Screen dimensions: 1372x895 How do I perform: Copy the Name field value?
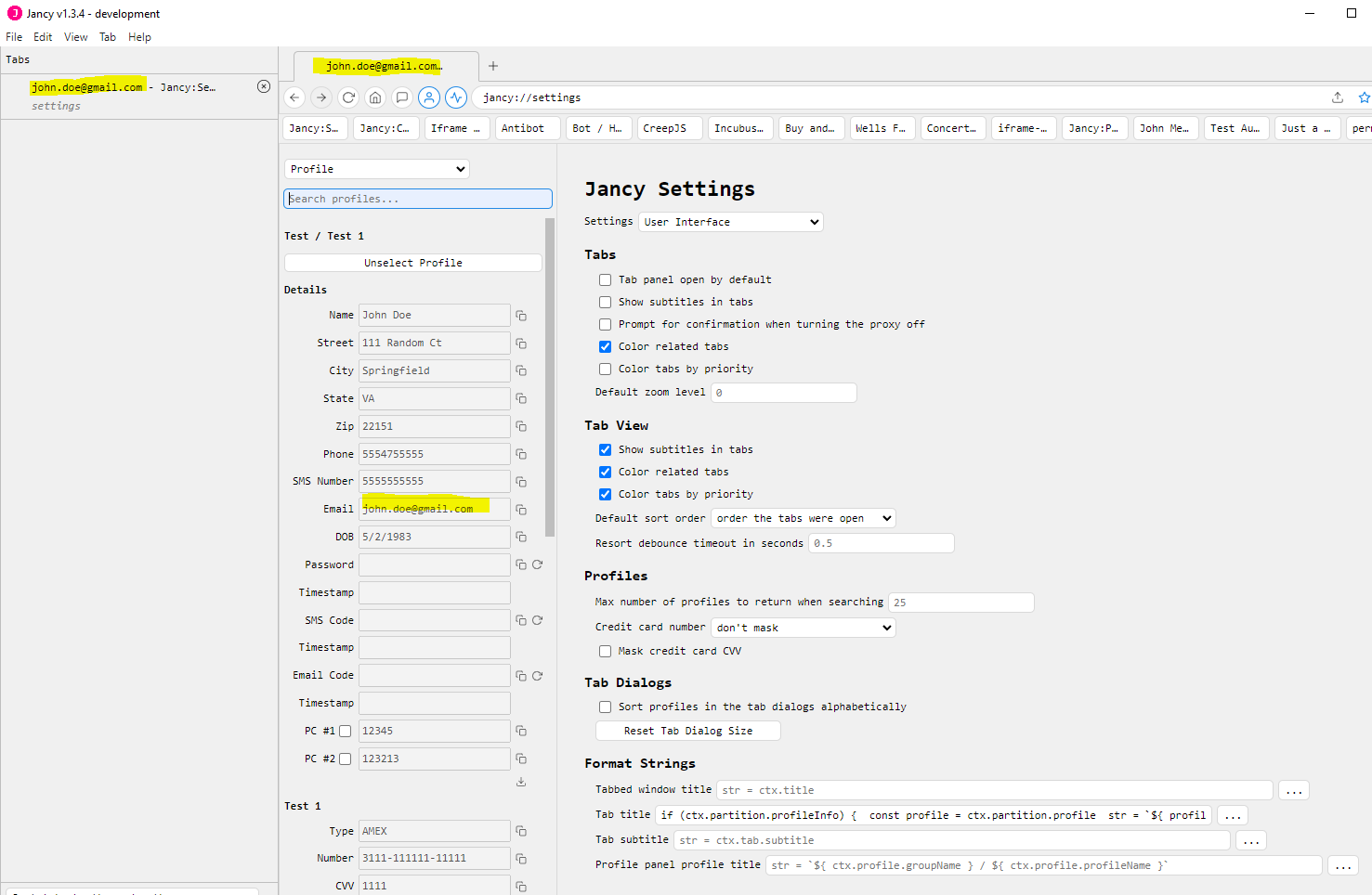point(521,316)
